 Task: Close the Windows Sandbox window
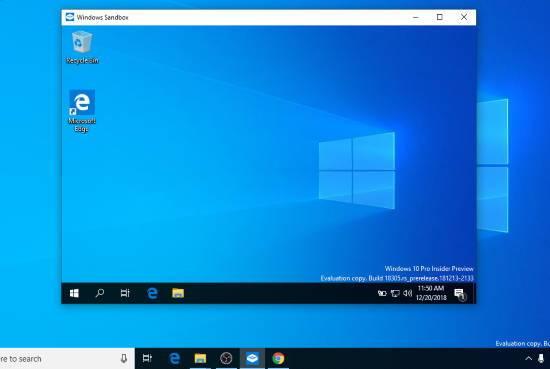tap(464, 17)
